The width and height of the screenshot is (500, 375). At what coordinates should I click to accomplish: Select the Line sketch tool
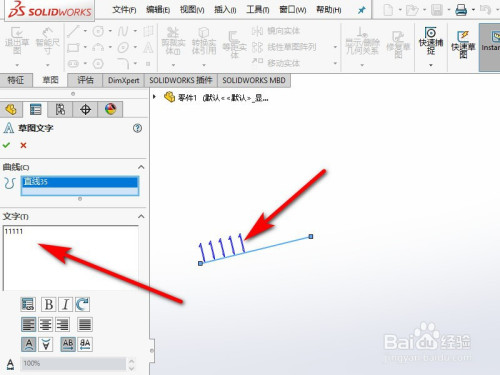point(73,31)
